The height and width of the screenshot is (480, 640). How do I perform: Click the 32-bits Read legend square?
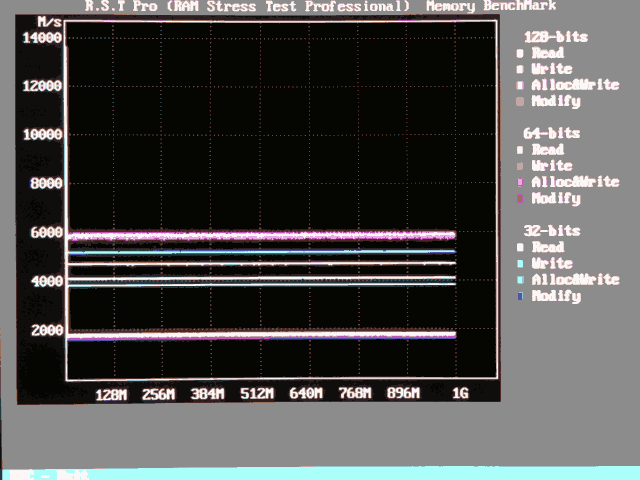520,247
